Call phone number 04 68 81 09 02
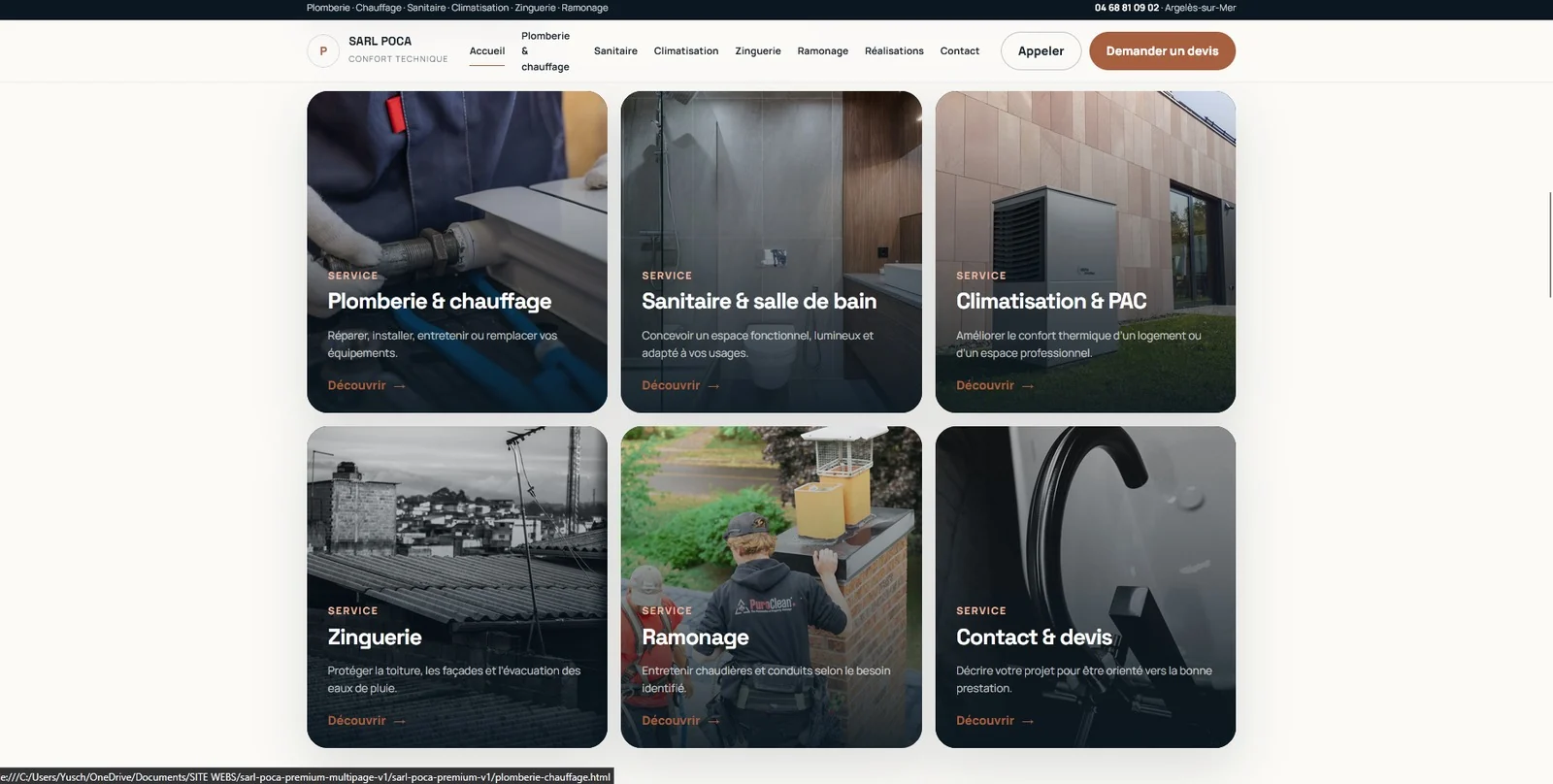 (1127, 8)
